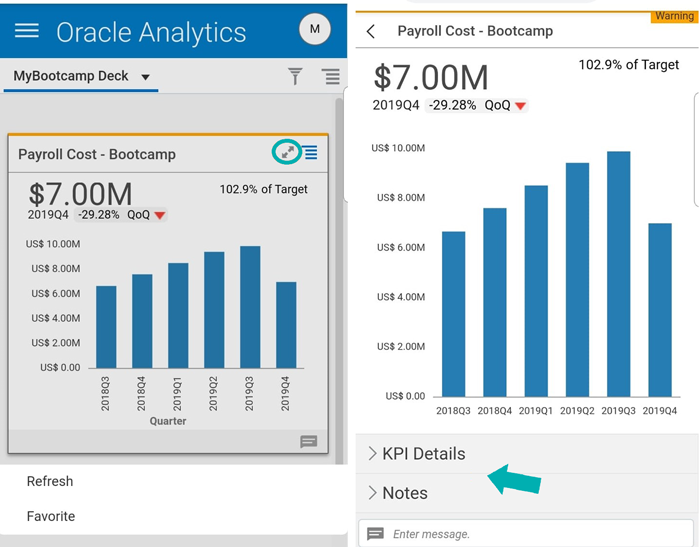The height and width of the screenshot is (547, 700).
Task: Click the 2019Q4 bar in detail chart
Action: [660, 310]
